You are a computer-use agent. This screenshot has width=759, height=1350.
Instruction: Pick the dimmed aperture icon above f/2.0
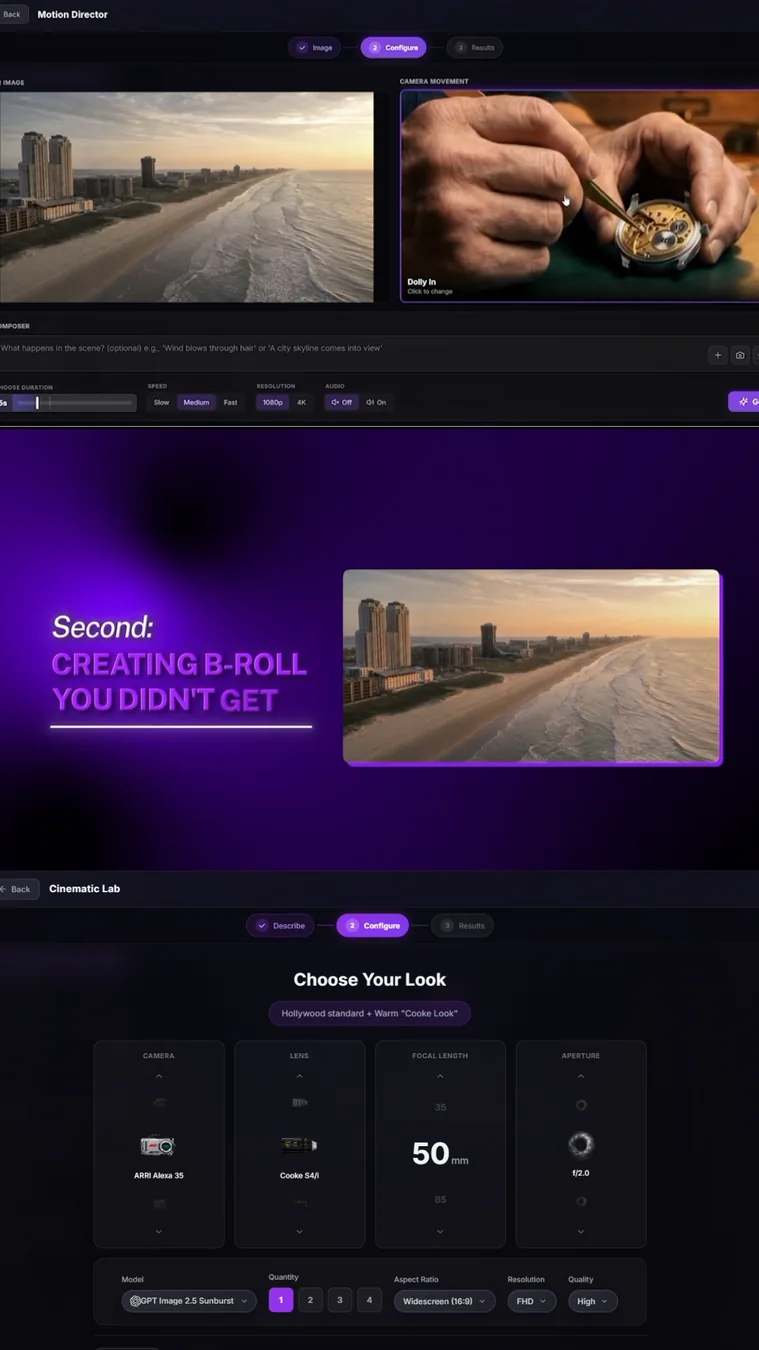coord(581,1105)
